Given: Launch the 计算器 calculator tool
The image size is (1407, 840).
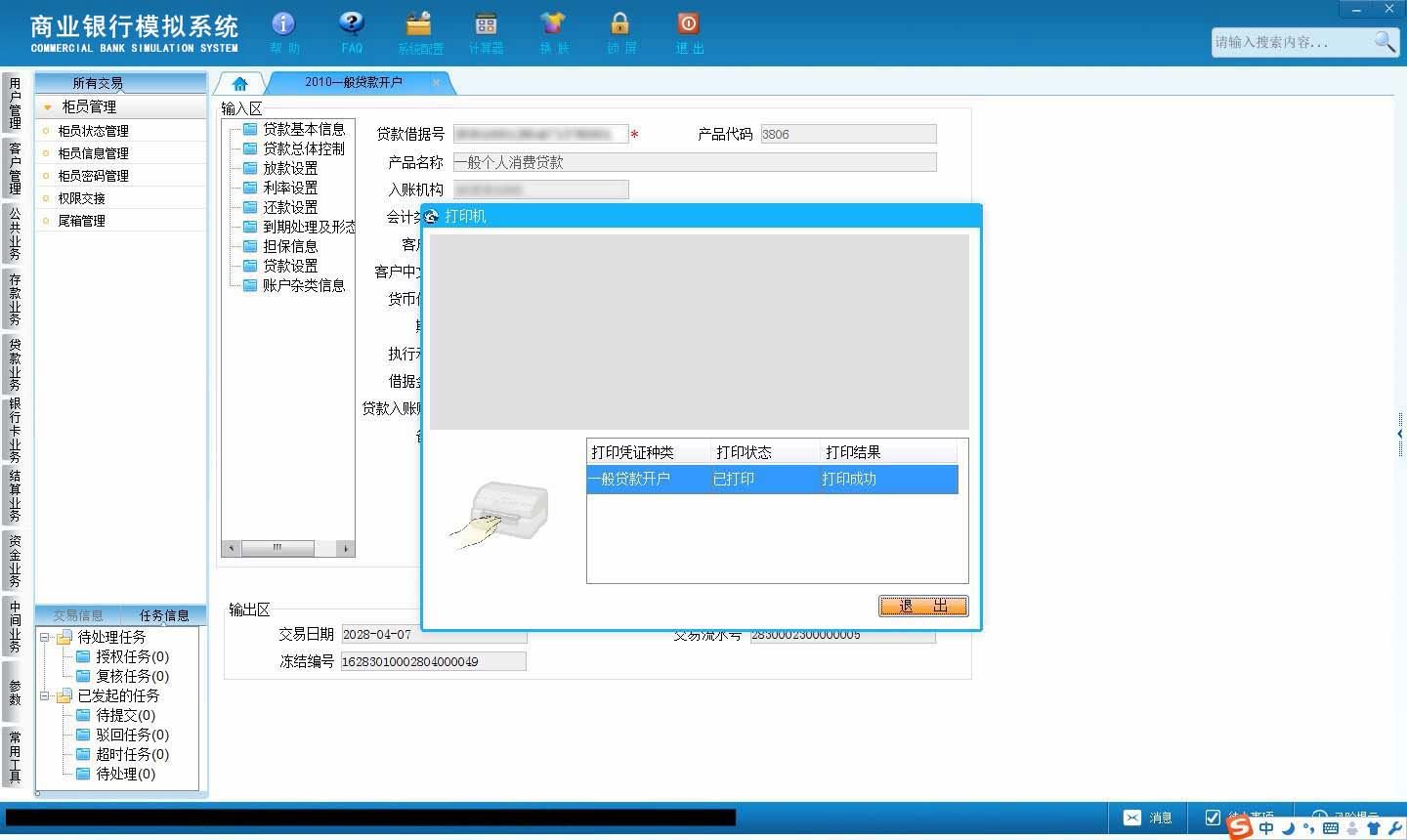Looking at the screenshot, I should coord(486,32).
